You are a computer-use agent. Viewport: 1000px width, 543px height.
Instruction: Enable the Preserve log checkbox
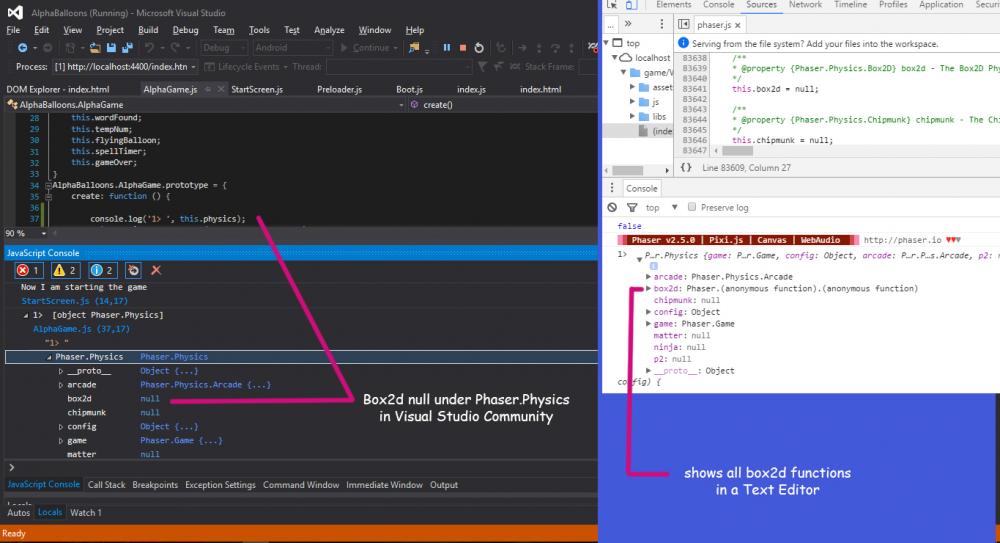coord(692,207)
